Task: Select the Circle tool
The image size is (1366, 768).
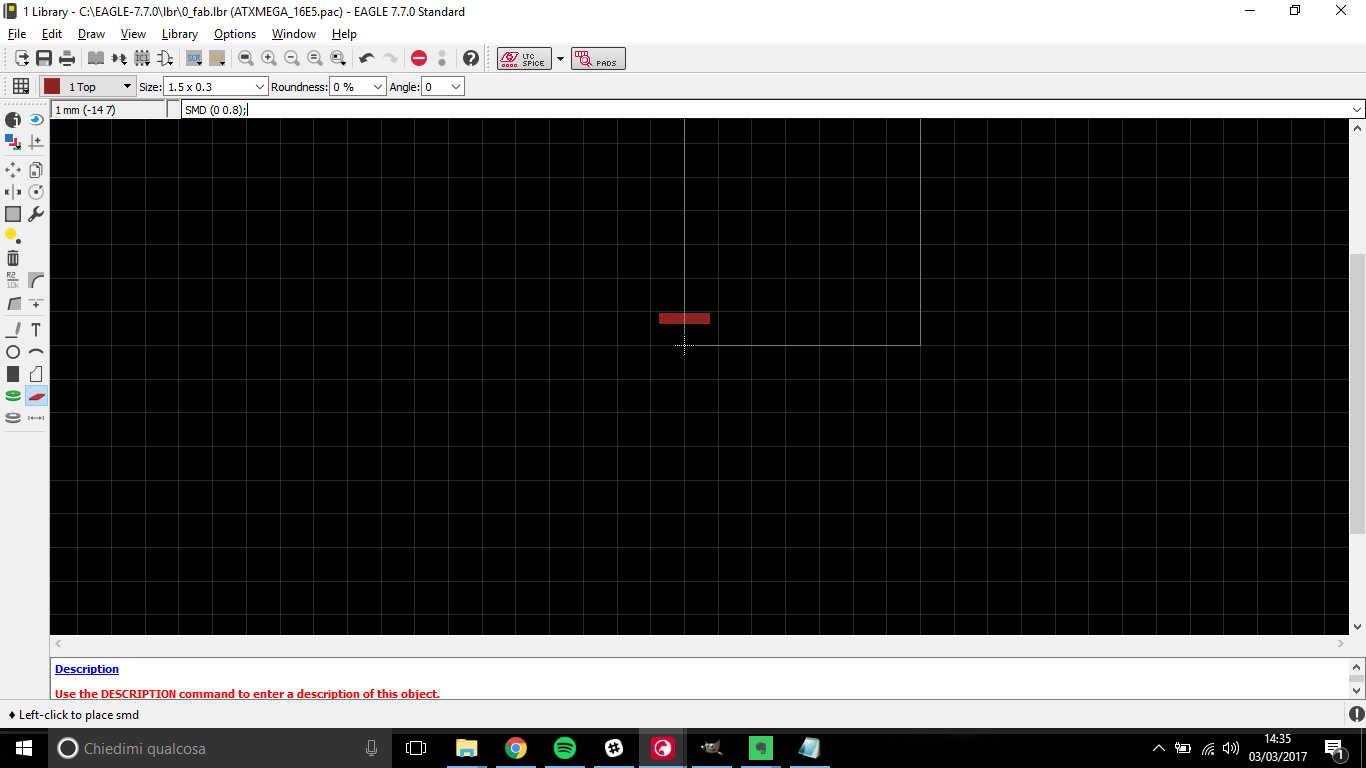Action: point(13,352)
